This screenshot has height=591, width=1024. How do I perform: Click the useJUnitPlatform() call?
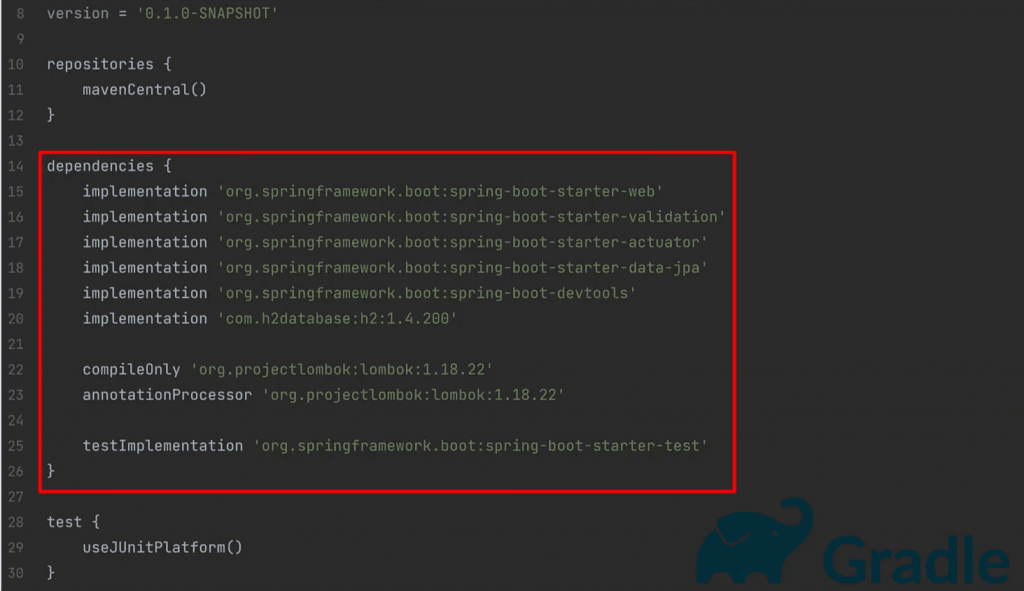(162, 547)
